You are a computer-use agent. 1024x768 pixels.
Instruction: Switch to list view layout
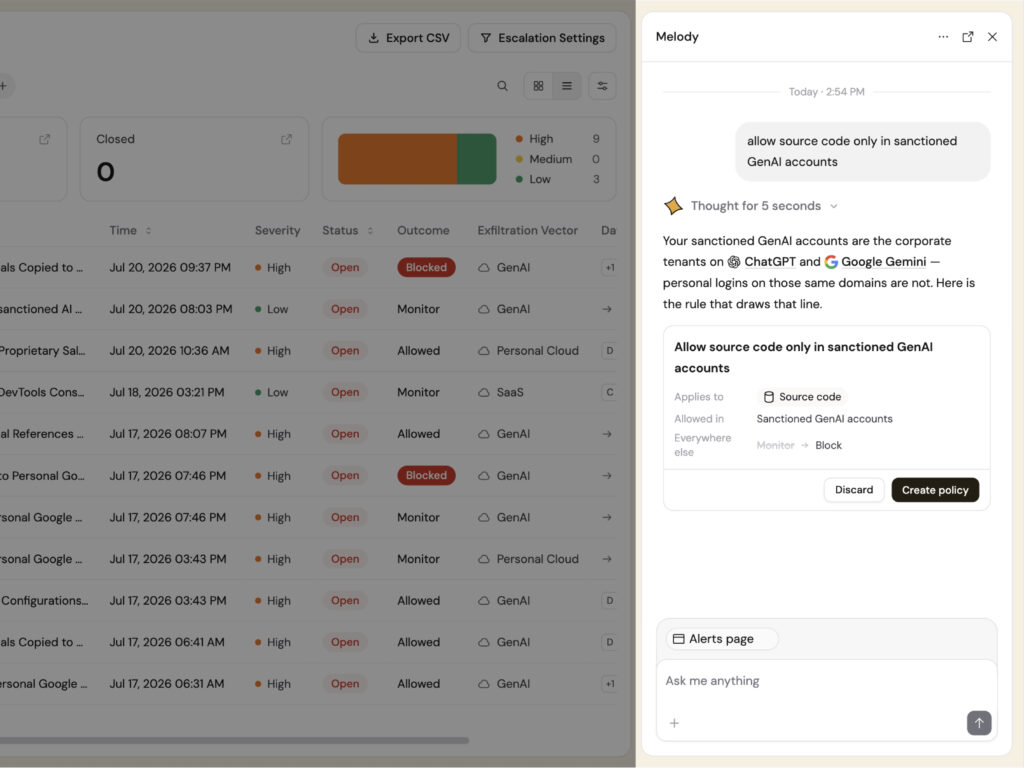567,86
